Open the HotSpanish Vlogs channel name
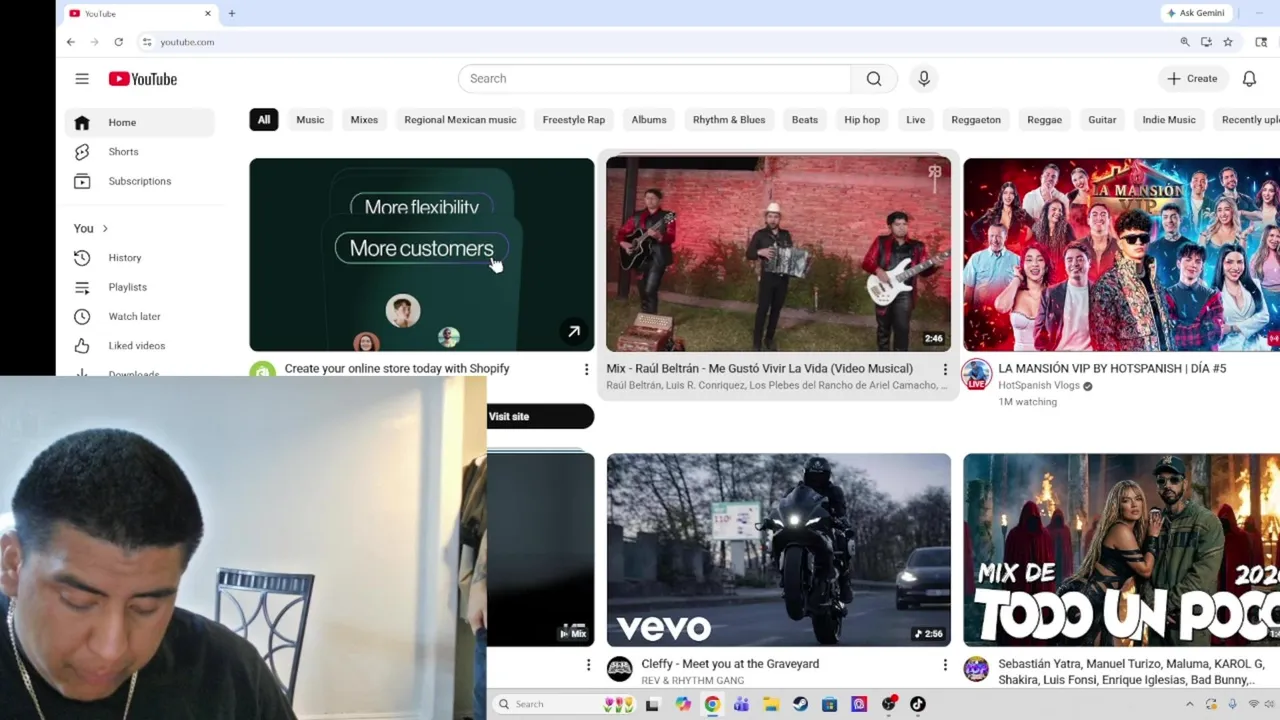This screenshot has height=720, width=1280. pyautogui.click(x=1039, y=386)
